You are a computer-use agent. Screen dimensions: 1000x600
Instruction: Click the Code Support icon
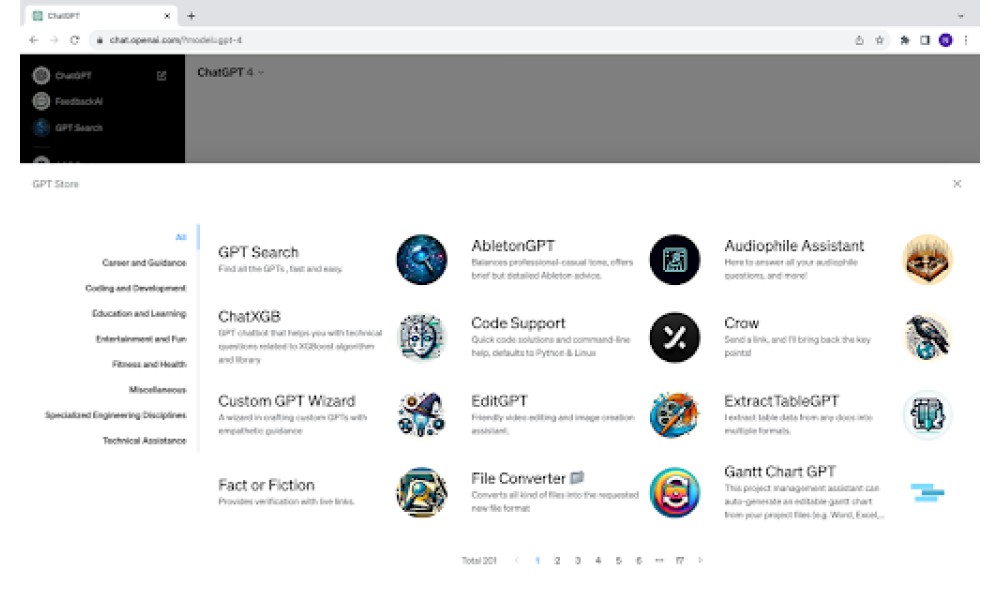[x=675, y=337]
